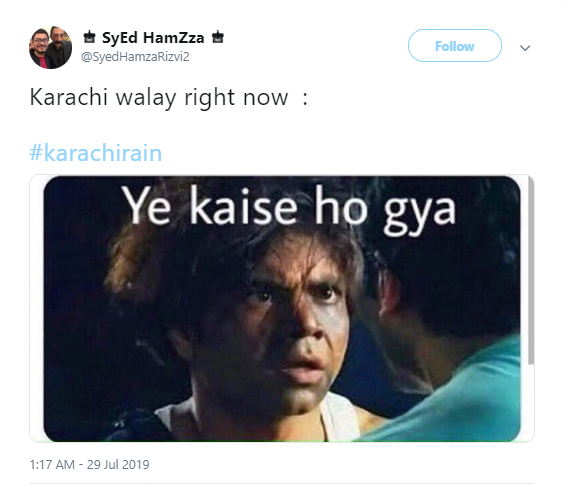View the attached meme image
The height and width of the screenshot is (486, 568).
[282, 309]
